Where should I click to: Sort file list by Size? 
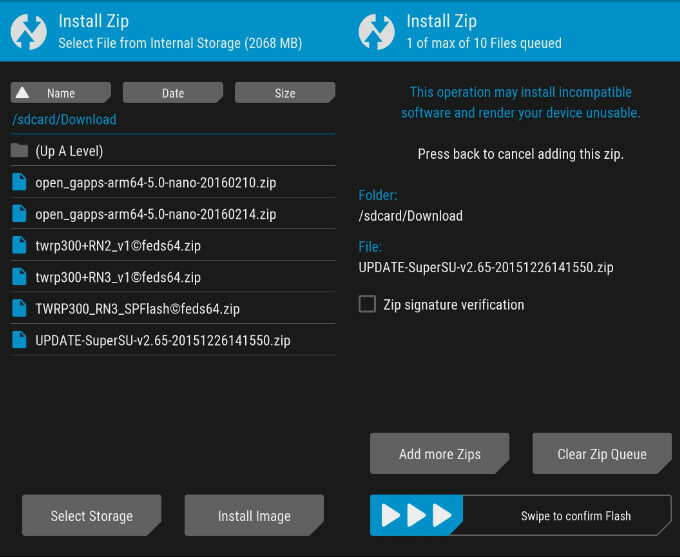(x=285, y=93)
